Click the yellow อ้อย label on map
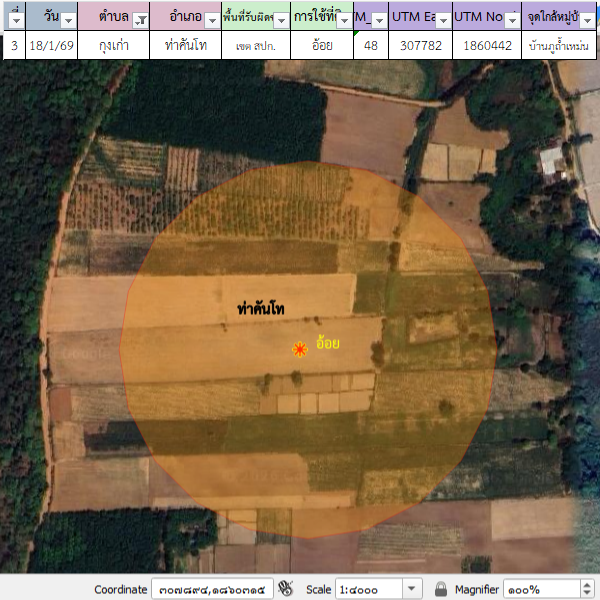The image size is (600, 600). (x=327, y=343)
